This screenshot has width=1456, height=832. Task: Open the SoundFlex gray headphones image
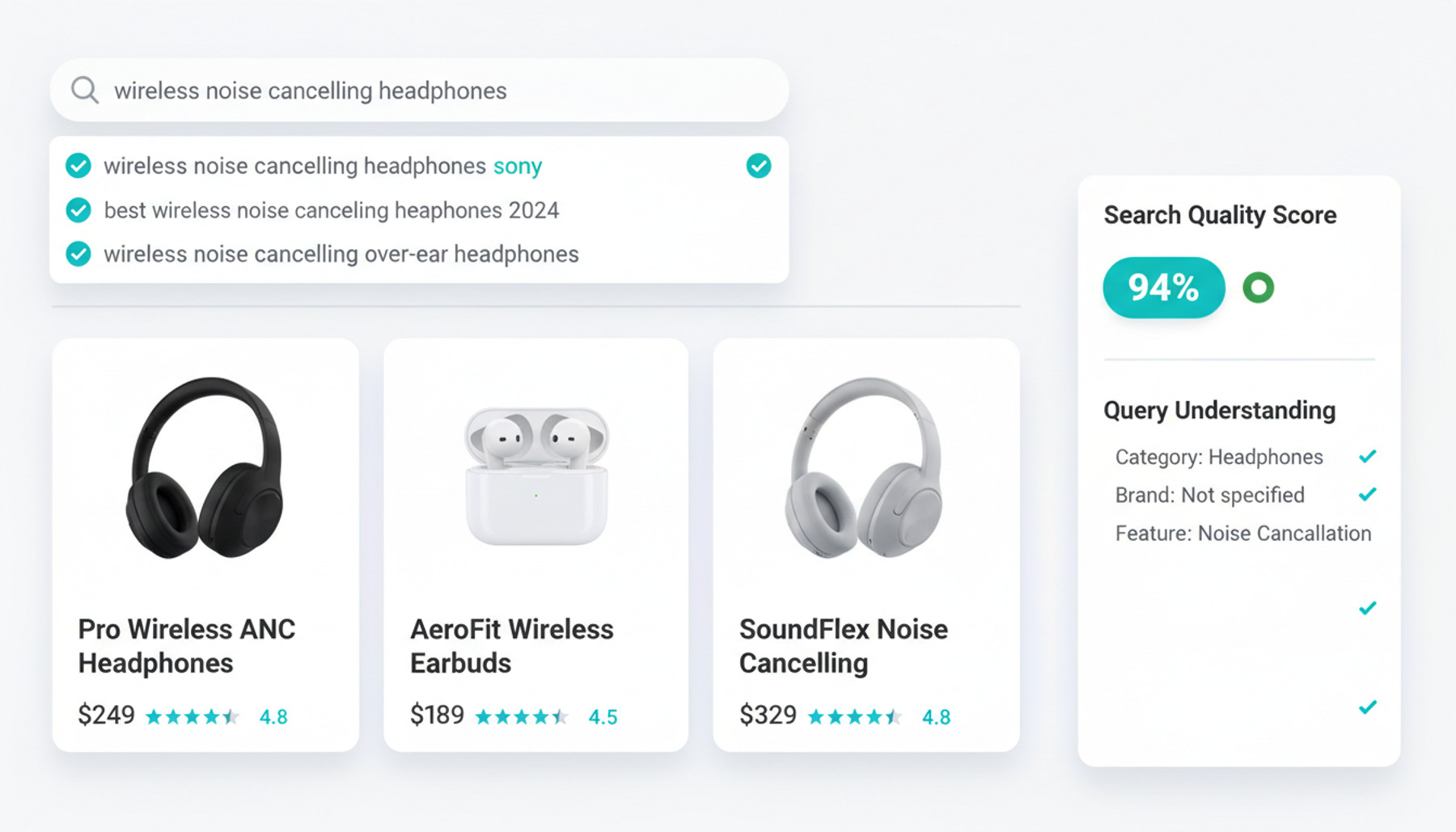864,467
